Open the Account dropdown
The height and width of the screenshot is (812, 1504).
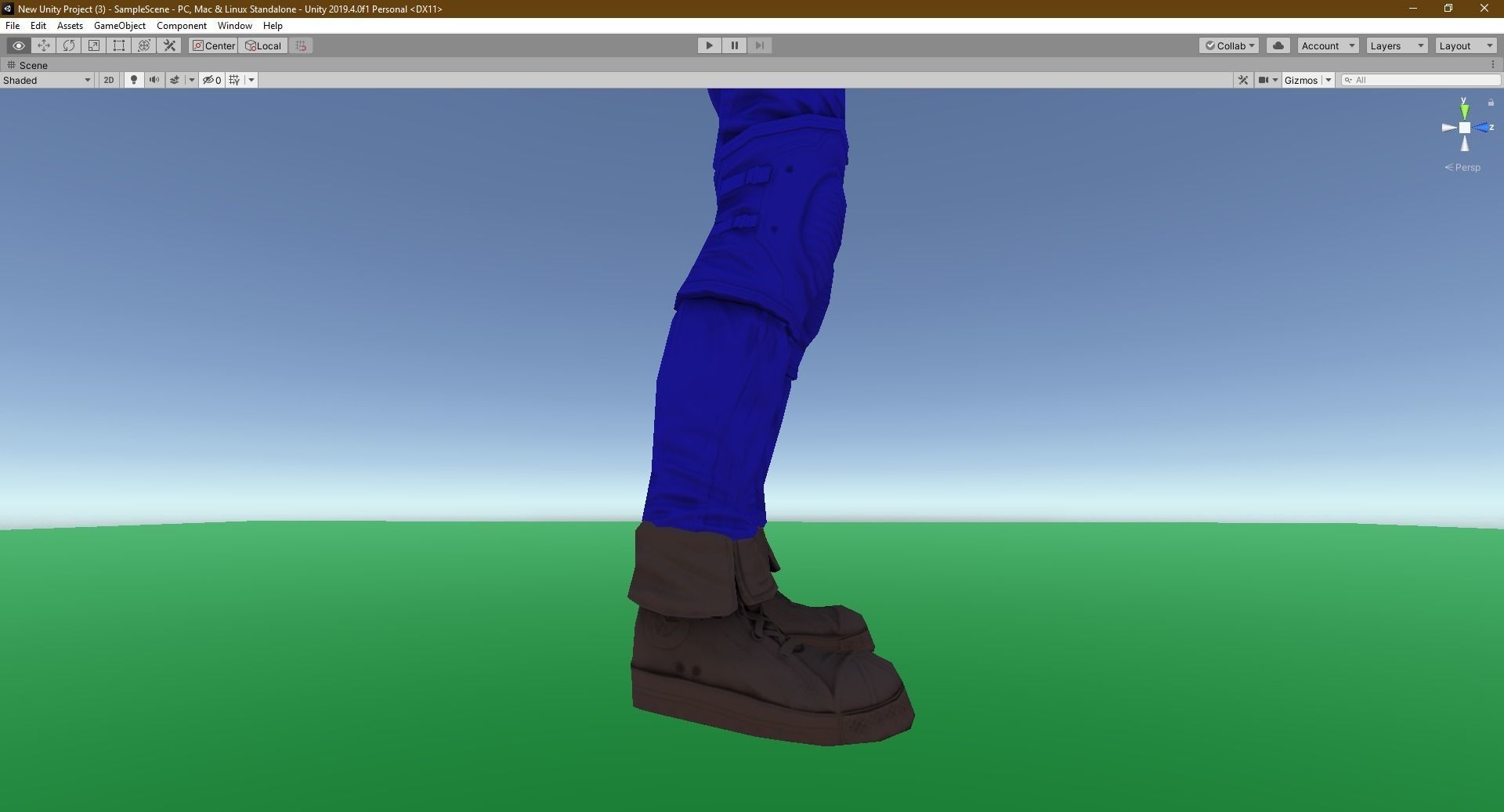coord(1328,45)
